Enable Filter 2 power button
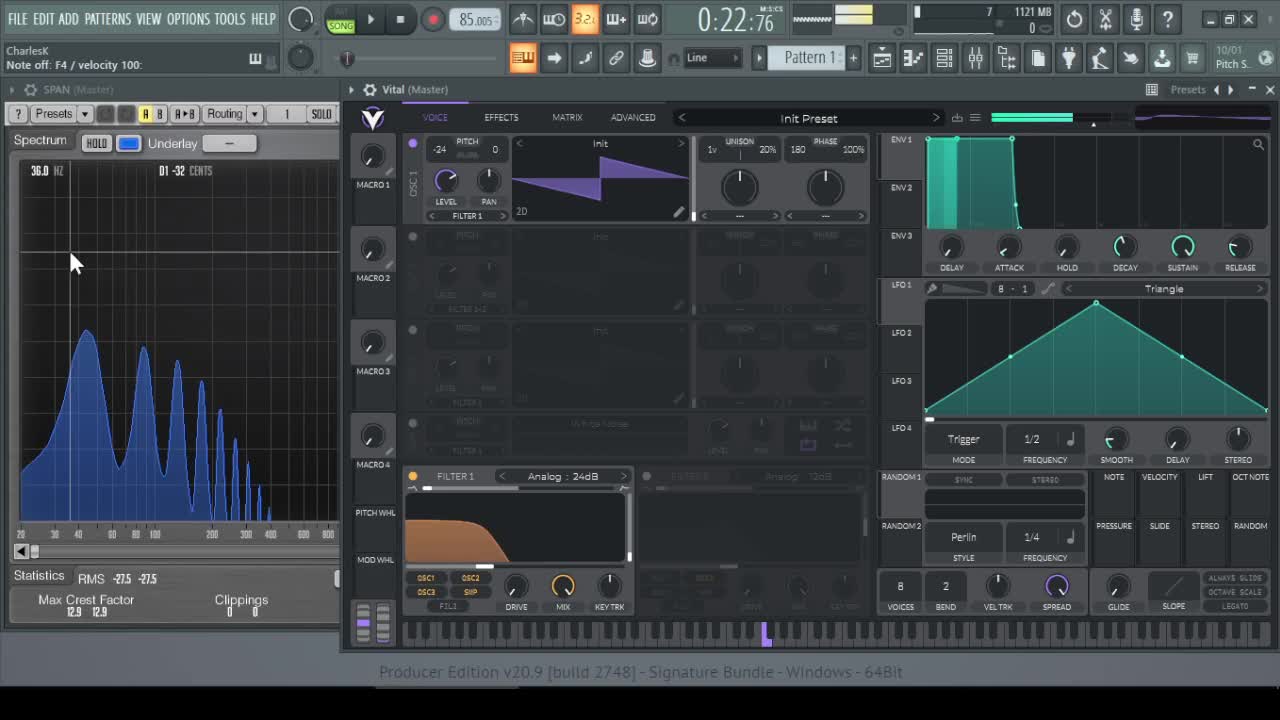Viewport: 1280px width, 720px height. coord(647,476)
